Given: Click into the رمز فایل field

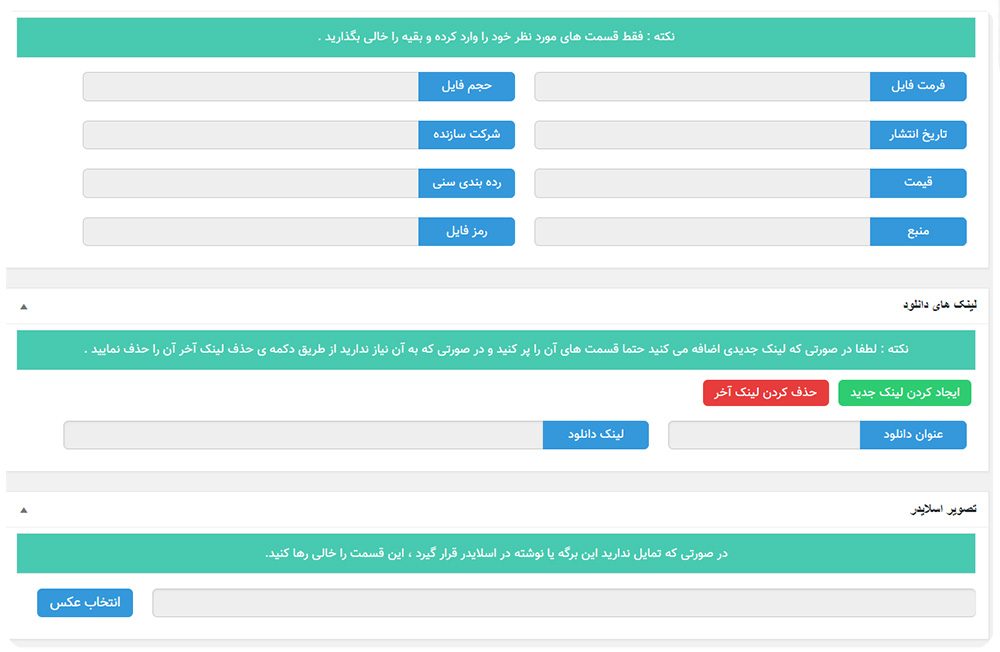Looking at the screenshot, I should [250, 232].
